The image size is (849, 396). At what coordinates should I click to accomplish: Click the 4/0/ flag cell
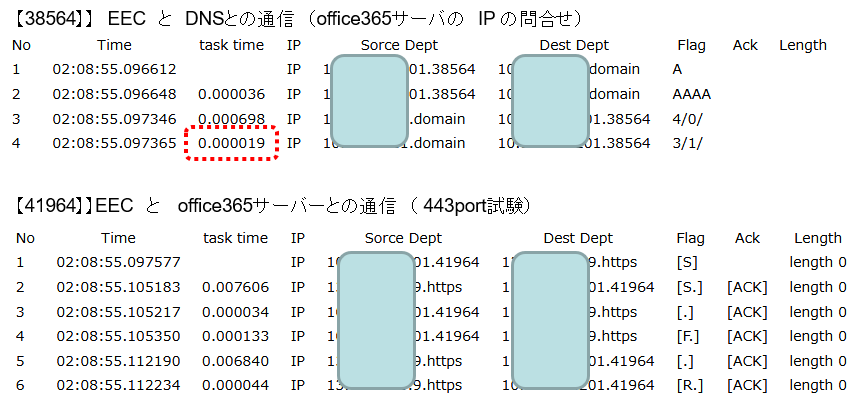coord(688,119)
